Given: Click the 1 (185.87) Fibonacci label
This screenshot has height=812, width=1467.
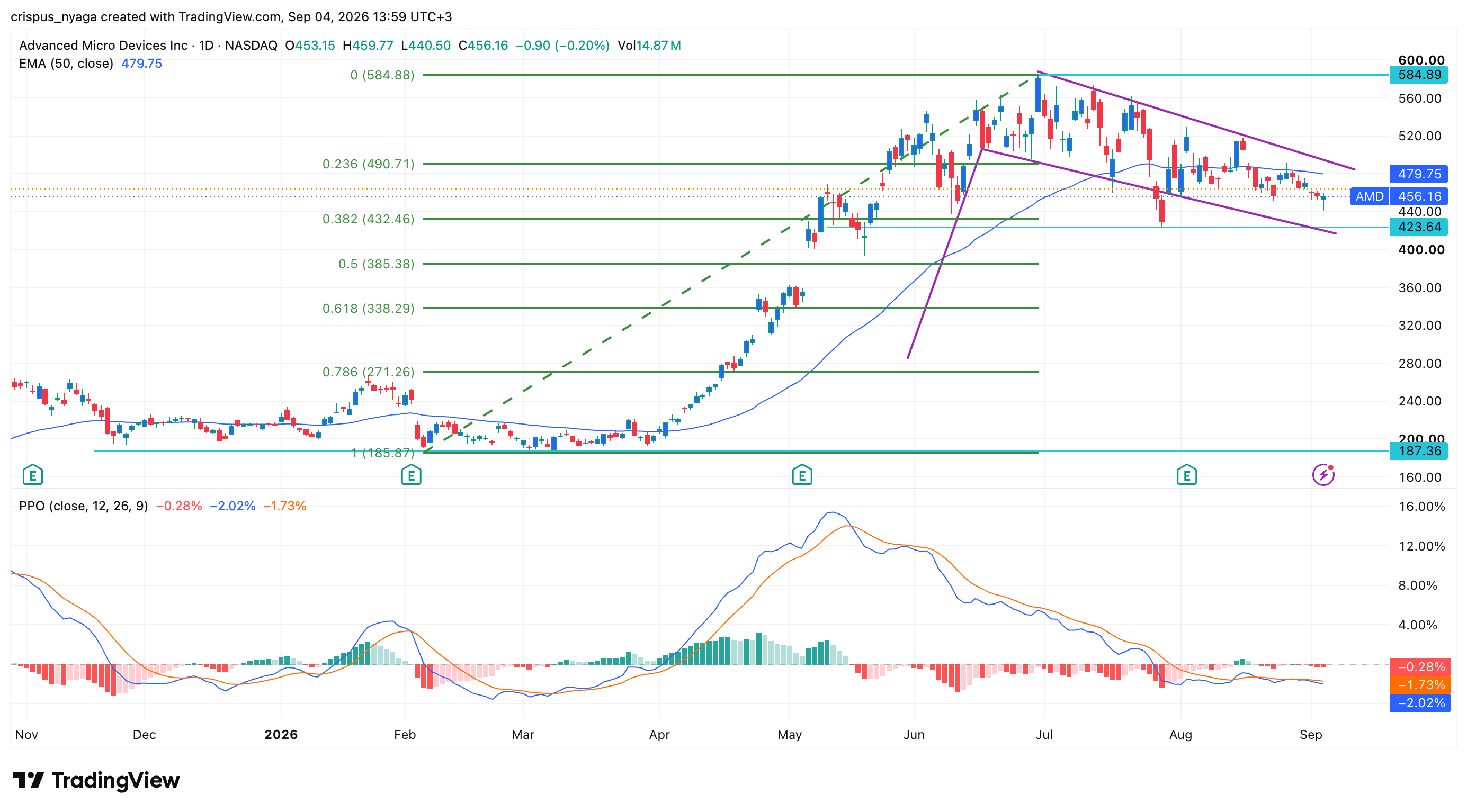Looking at the screenshot, I should click(382, 453).
